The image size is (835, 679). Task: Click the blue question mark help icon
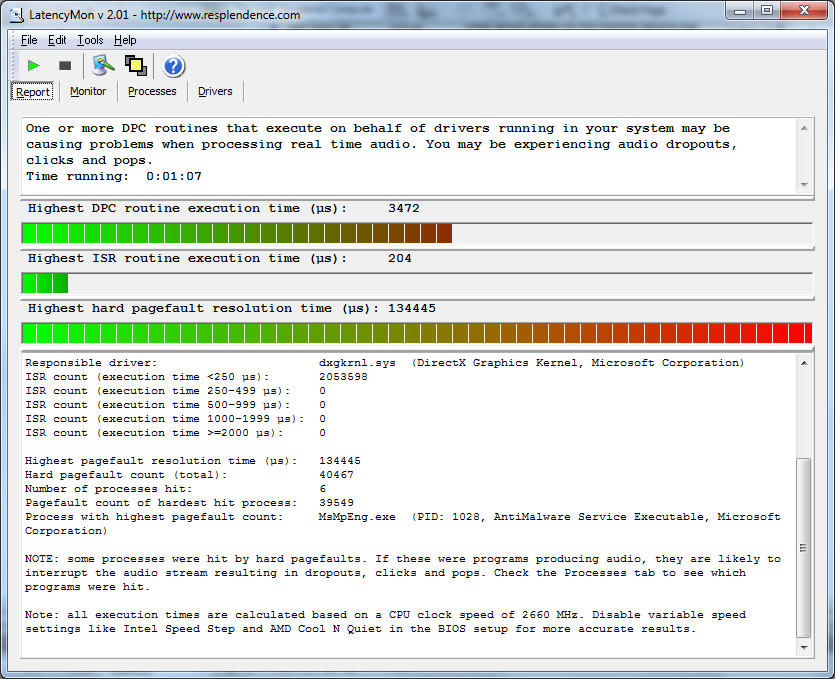pyautogui.click(x=173, y=66)
